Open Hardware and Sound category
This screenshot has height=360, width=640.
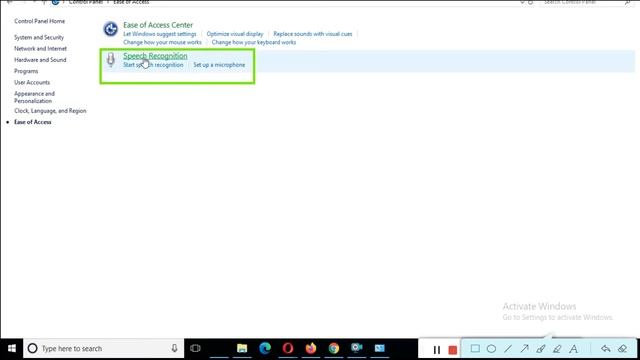(x=40, y=60)
